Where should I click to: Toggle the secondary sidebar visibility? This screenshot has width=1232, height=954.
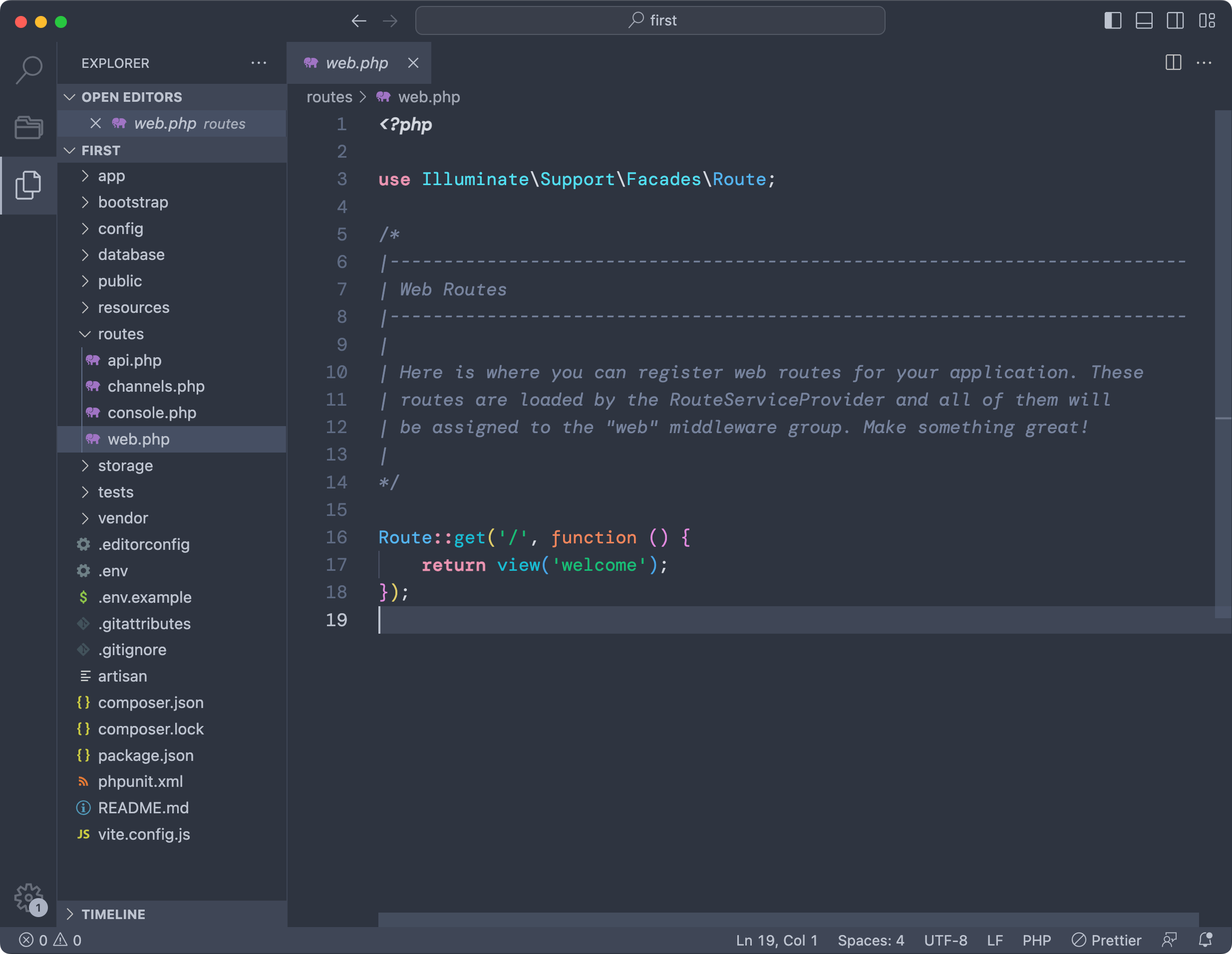coord(1175,21)
